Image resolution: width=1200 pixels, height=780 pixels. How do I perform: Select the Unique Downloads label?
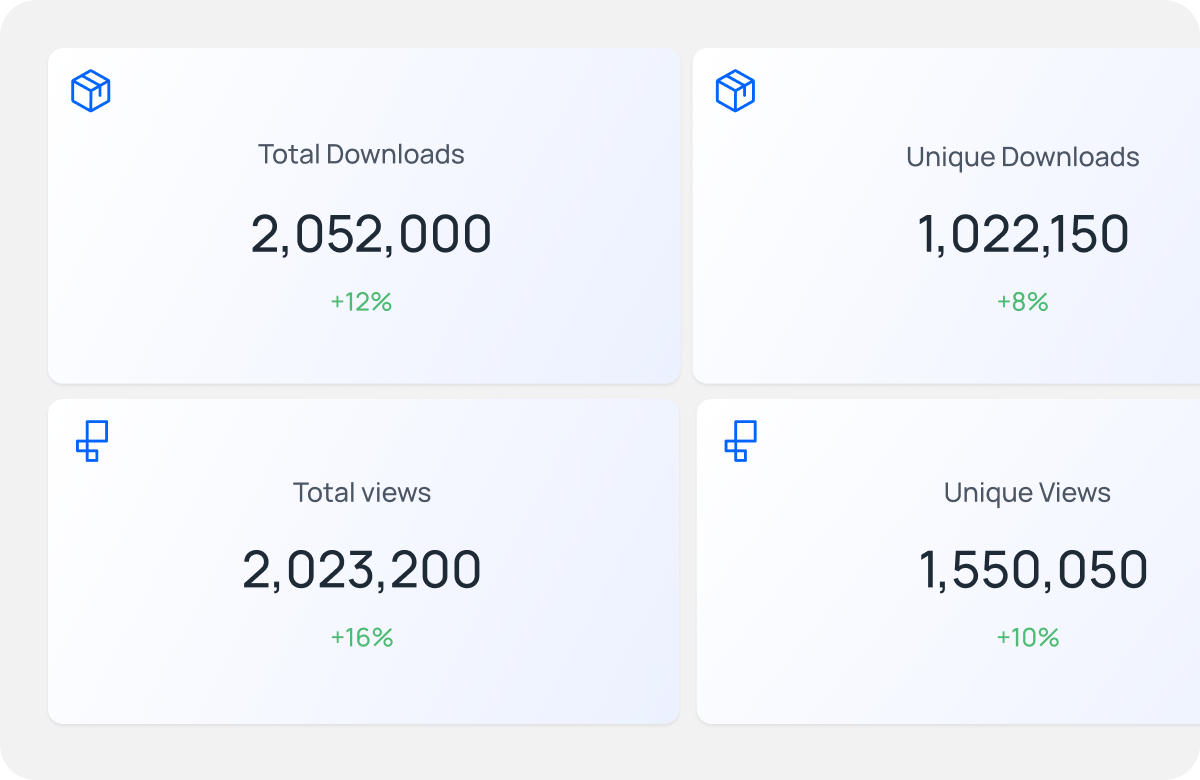[1023, 157]
